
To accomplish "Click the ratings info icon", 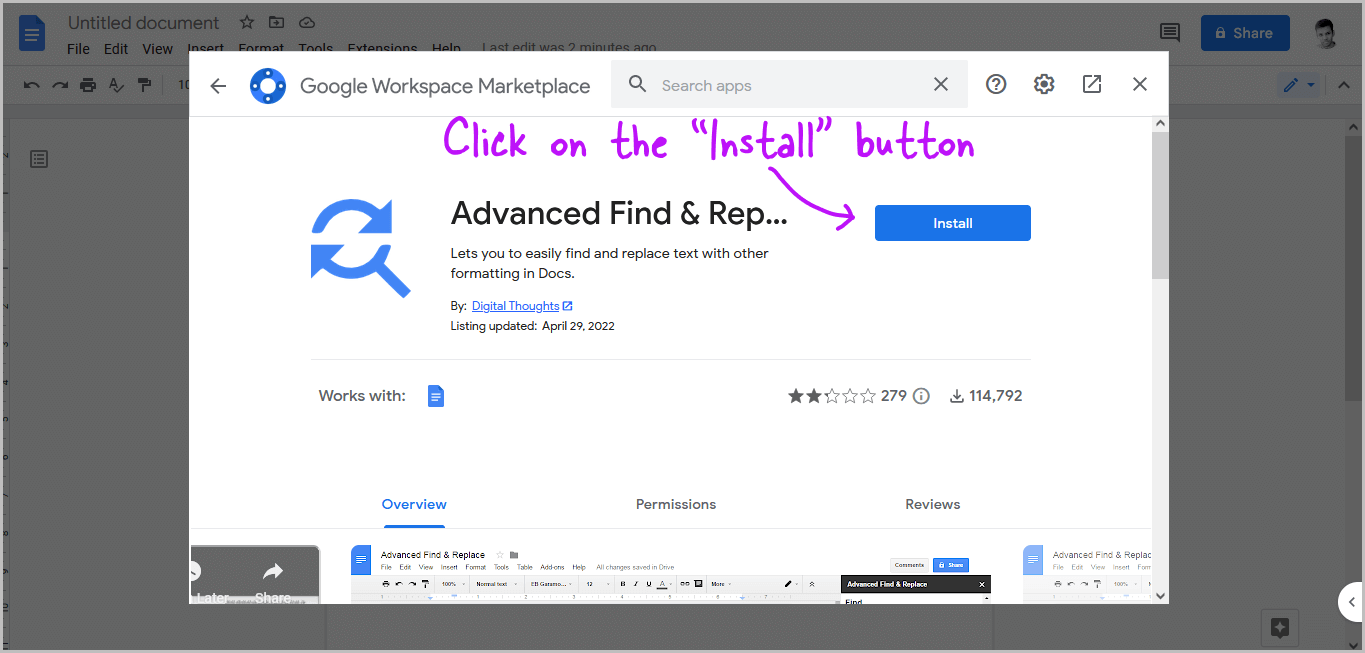I will click(921, 395).
